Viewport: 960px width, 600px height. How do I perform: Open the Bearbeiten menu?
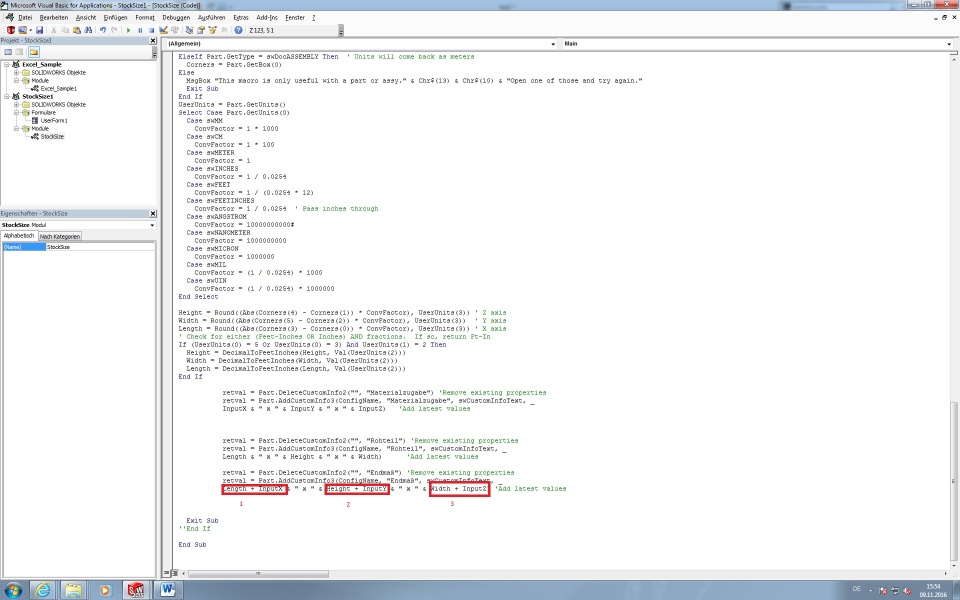pos(54,18)
